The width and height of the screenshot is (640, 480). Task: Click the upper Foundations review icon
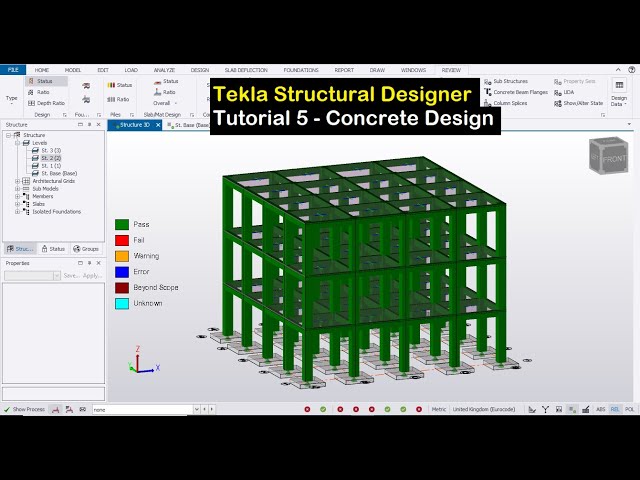(86, 86)
